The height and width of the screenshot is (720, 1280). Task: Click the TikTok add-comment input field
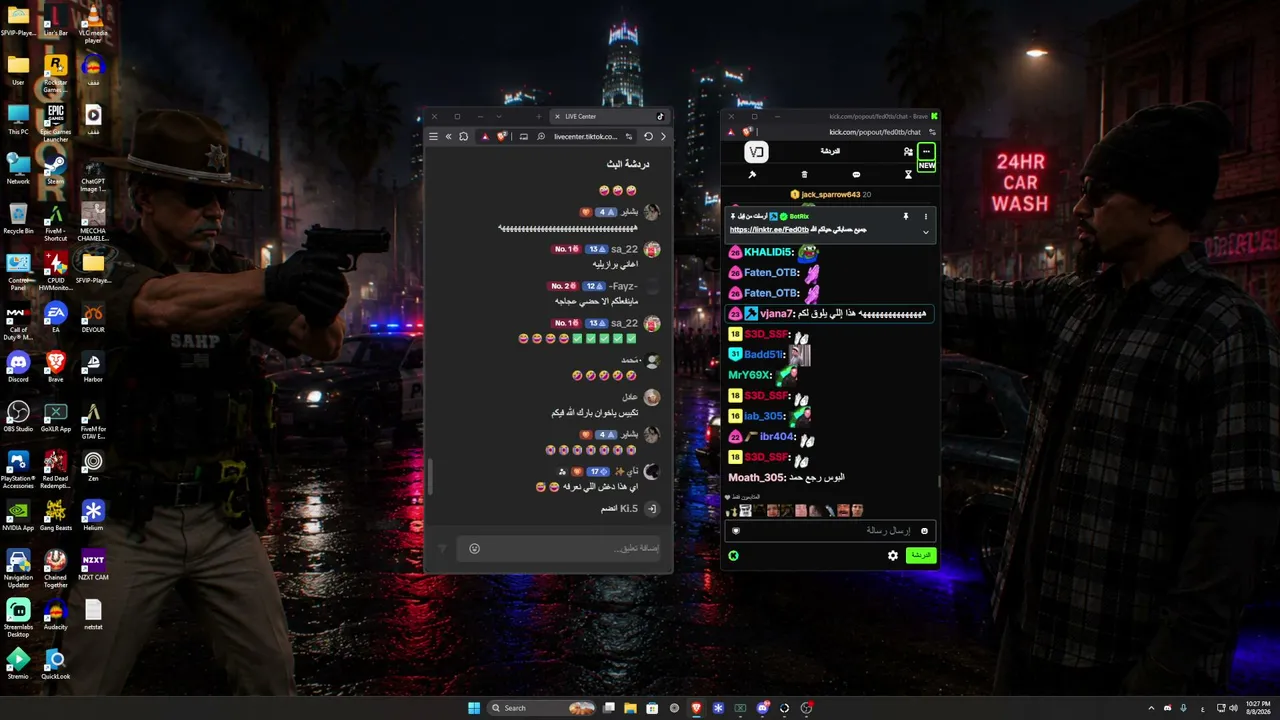click(560, 548)
